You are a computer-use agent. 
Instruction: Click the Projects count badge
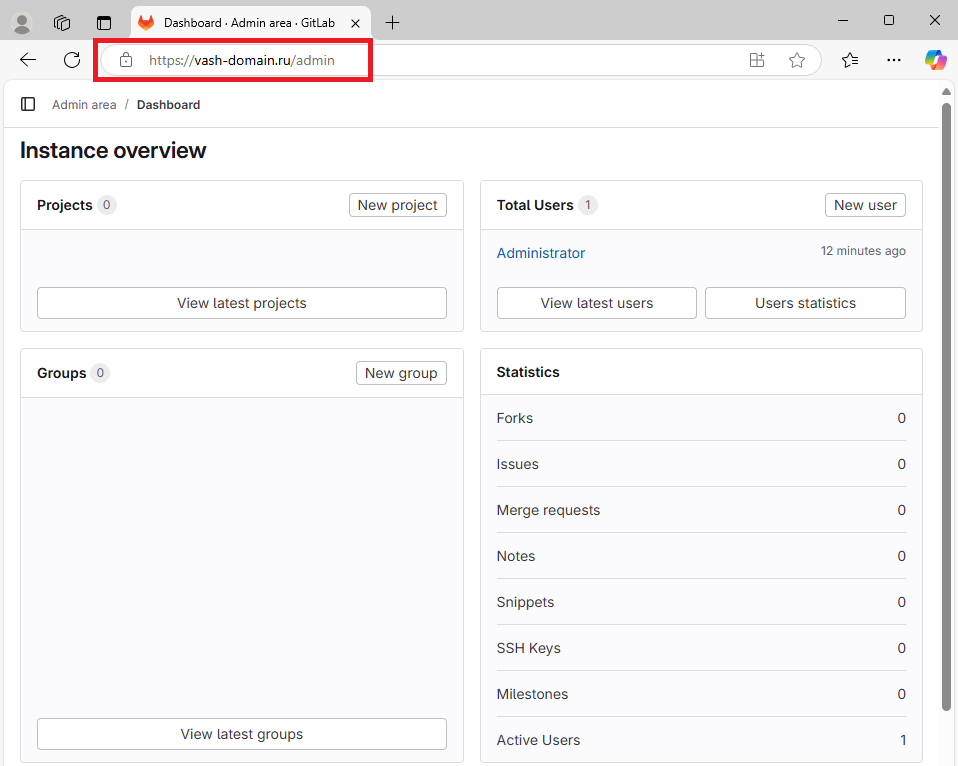point(106,205)
